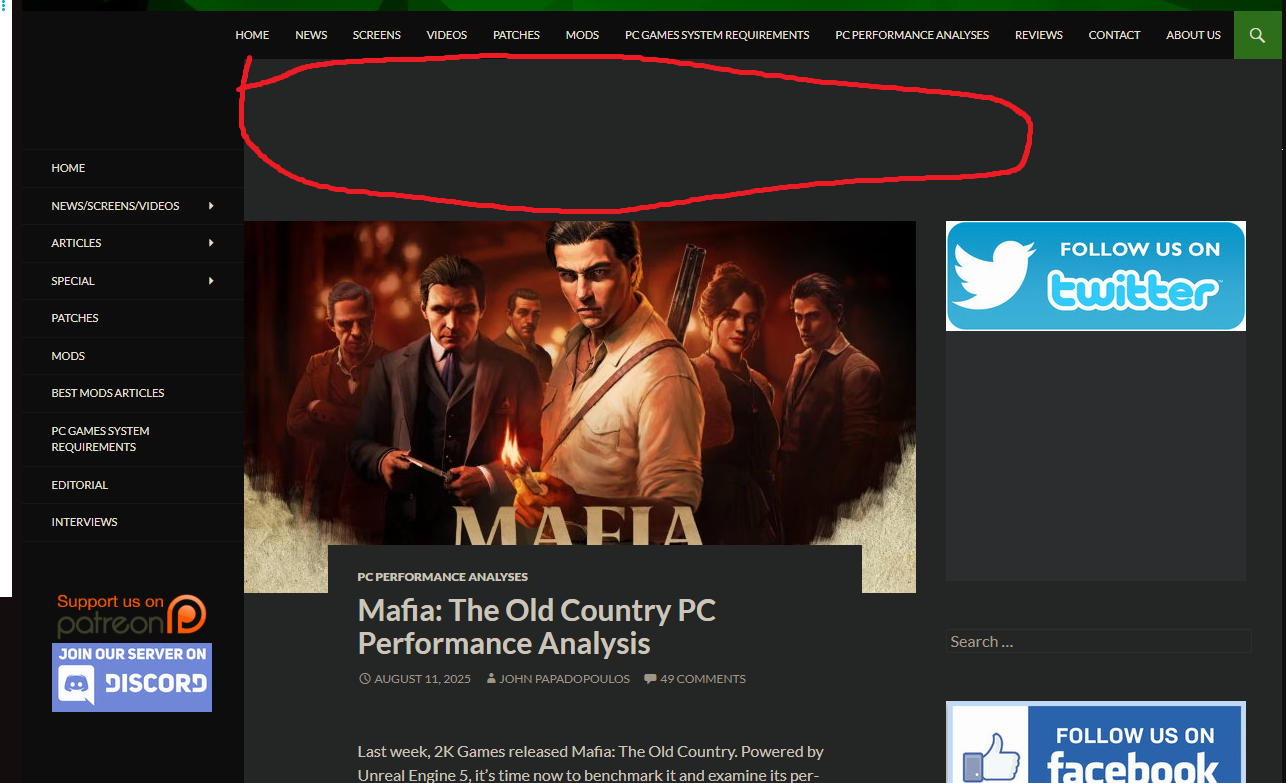Click the author John Papadopoulos link

tap(565, 679)
